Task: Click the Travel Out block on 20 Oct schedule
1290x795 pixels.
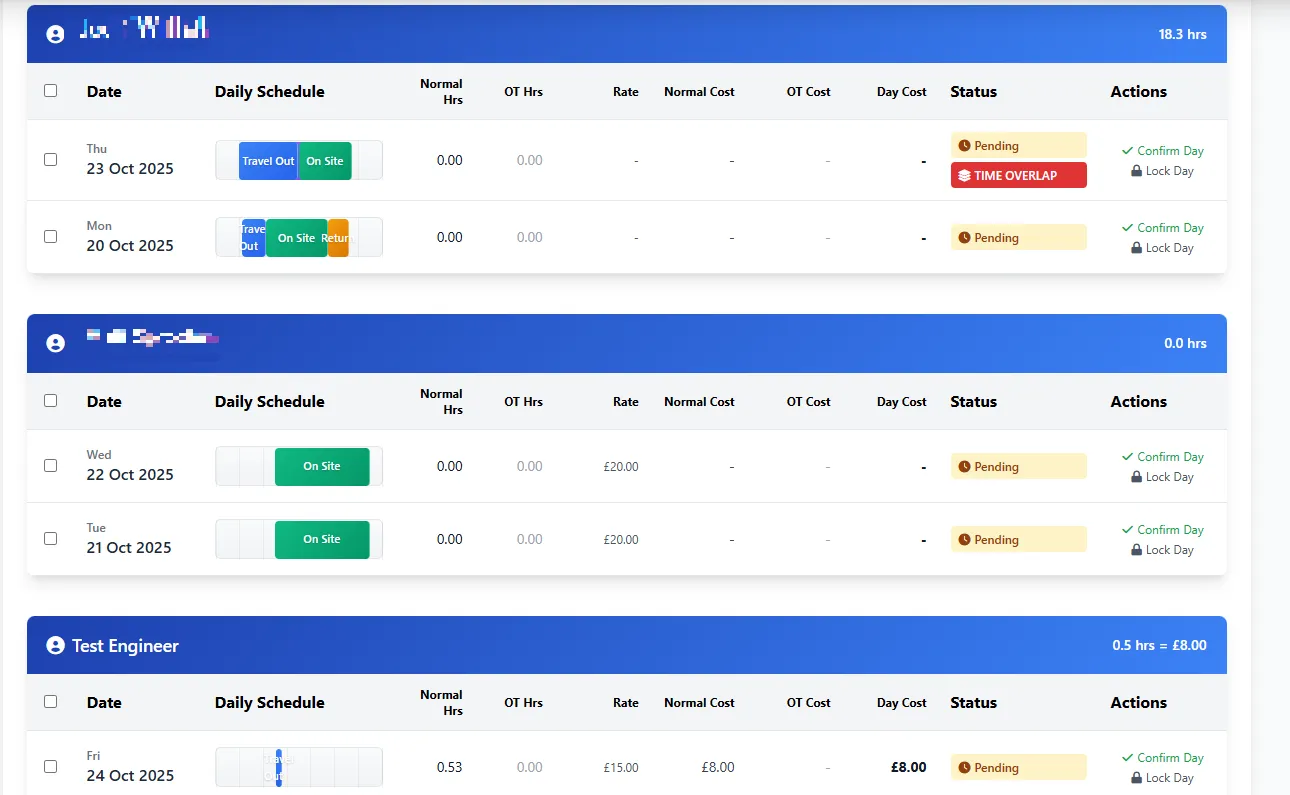Action: coord(253,238)
